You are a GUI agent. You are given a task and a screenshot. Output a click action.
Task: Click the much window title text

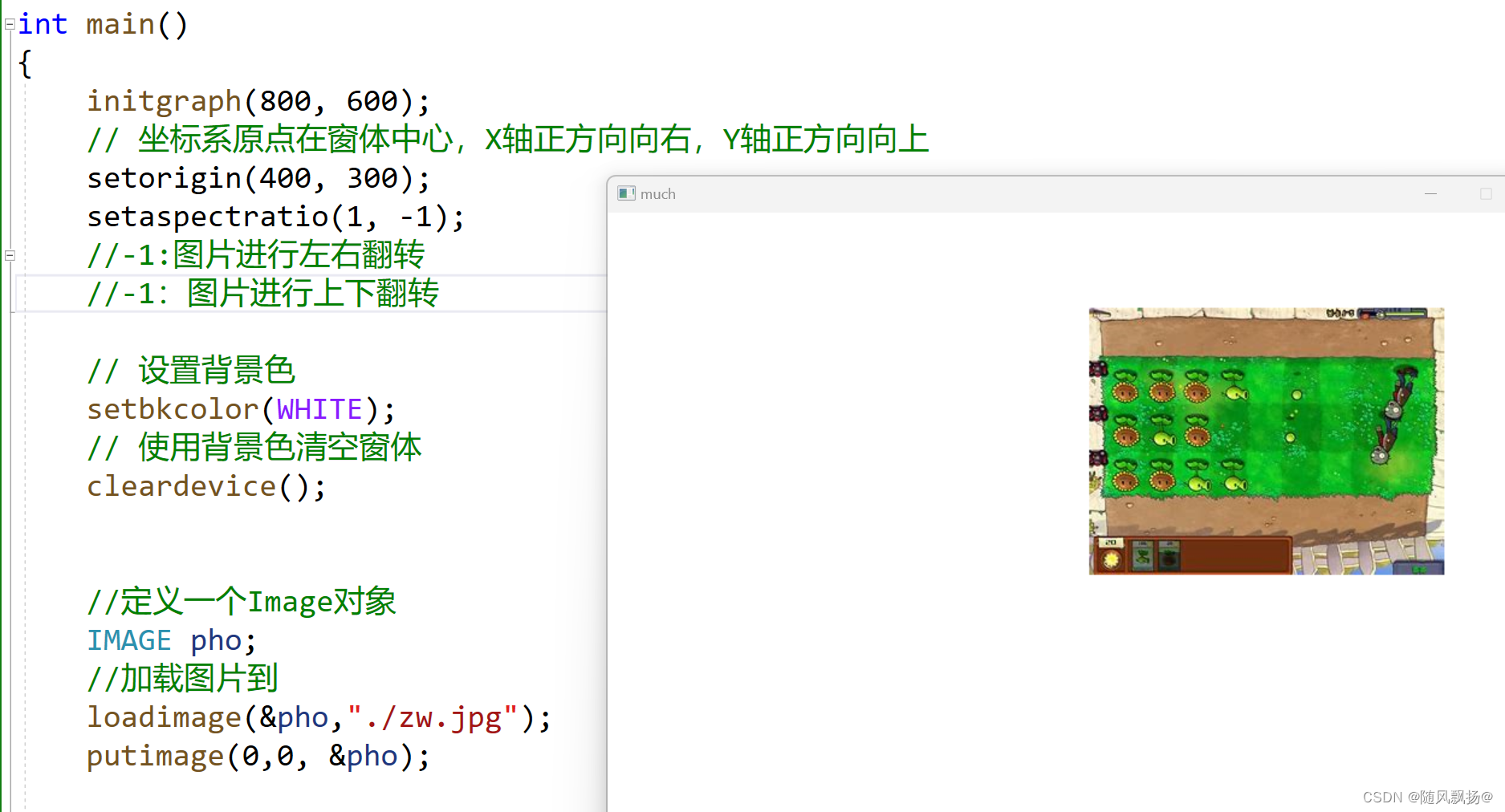657,194
